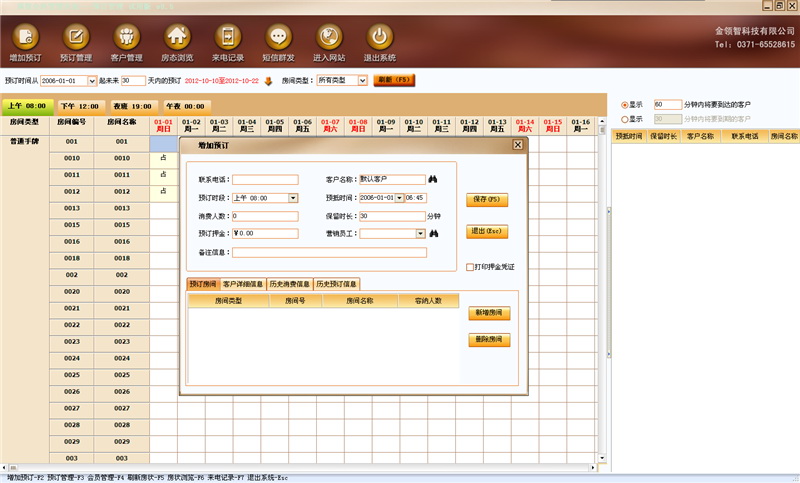Click the 新增房间 button
Screen dimensions: 800x483
(x=488, y=313)
